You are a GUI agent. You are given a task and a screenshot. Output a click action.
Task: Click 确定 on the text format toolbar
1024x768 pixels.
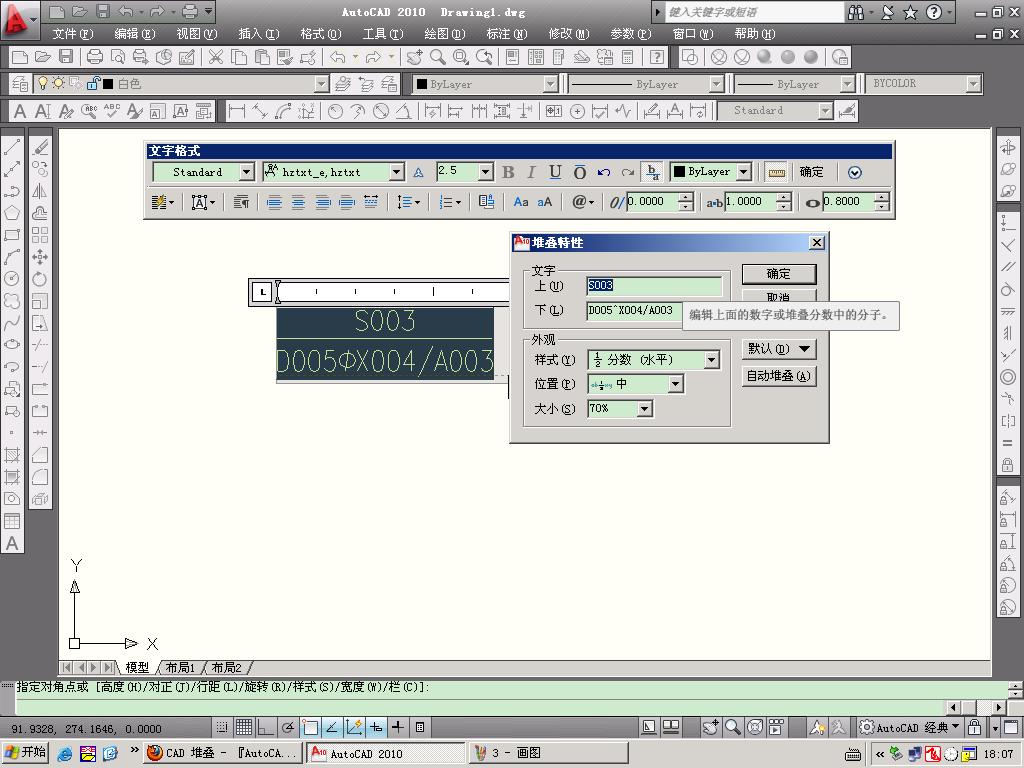(812, 172)
